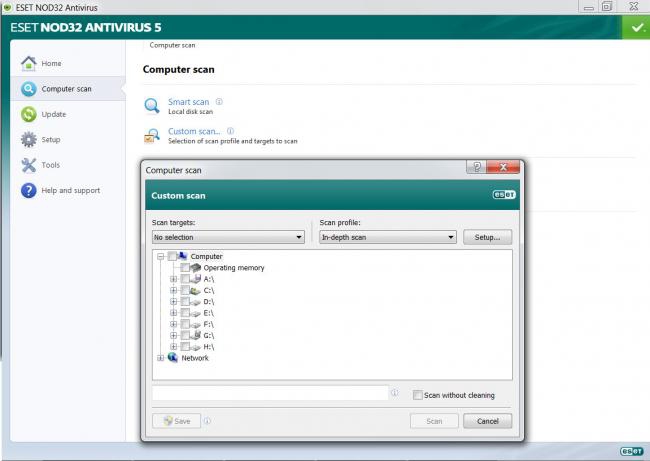Check the E:\ drive checkbox

pyautogui.click(x=185, y=313)
